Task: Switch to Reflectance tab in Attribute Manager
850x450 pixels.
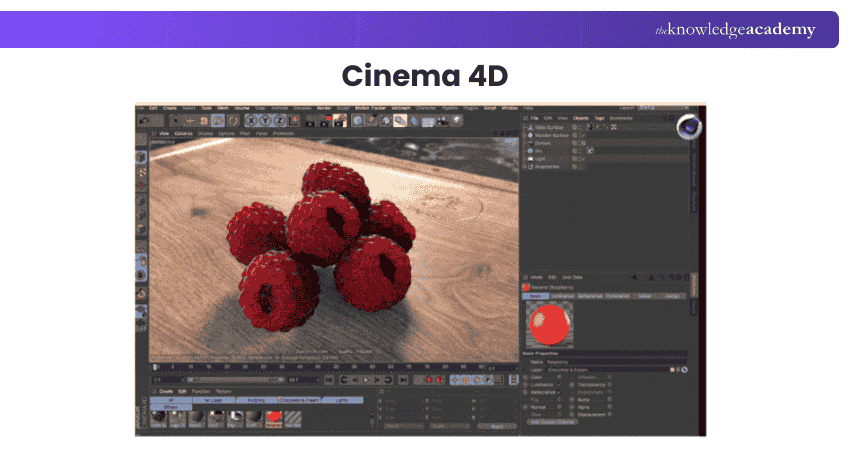Action: coord(590,296)
